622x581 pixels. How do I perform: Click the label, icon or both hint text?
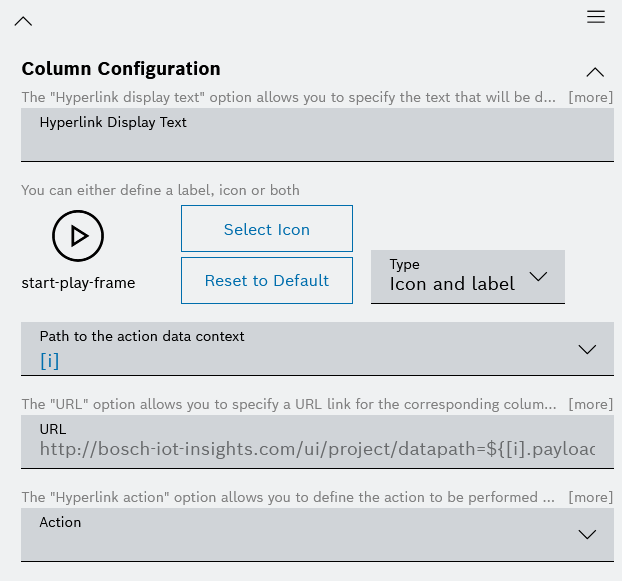click(160, 190)
